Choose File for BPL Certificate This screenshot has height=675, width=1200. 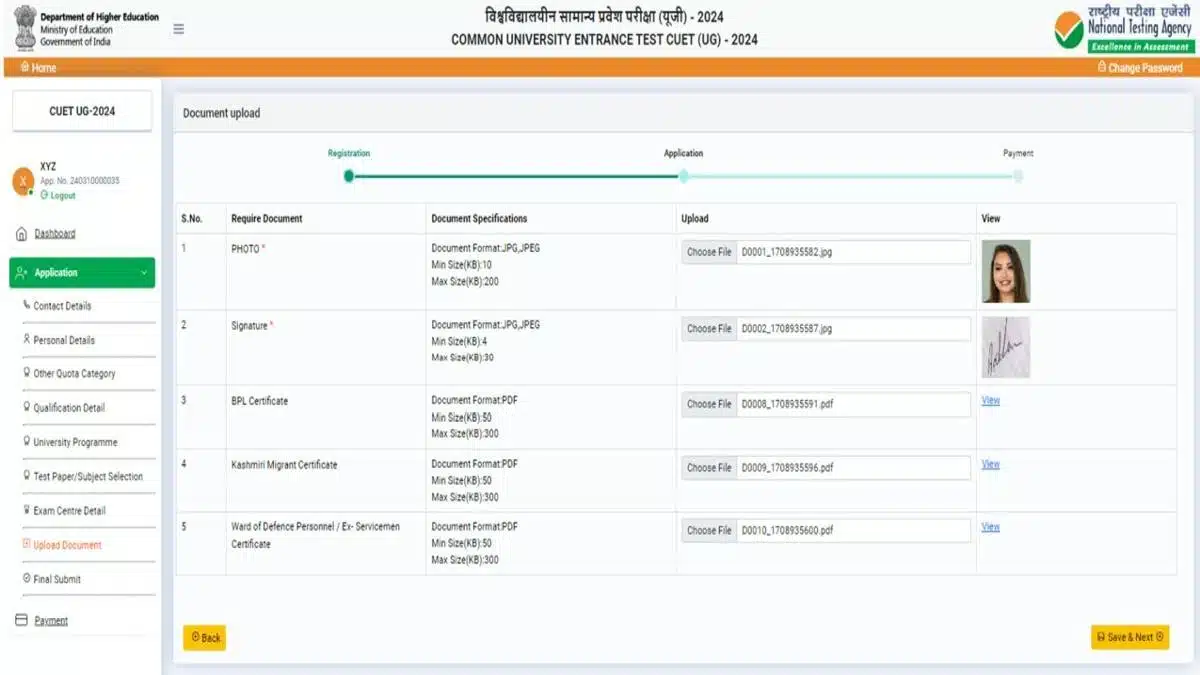[709, 404]
